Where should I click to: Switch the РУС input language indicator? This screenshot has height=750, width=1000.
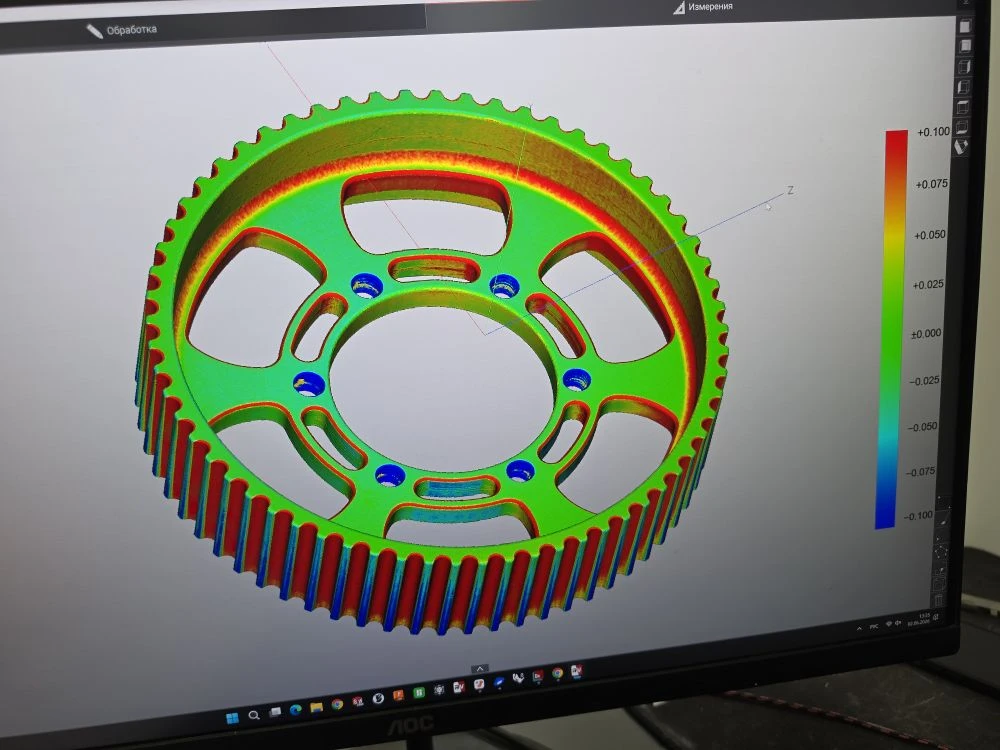tap(874, 626)
